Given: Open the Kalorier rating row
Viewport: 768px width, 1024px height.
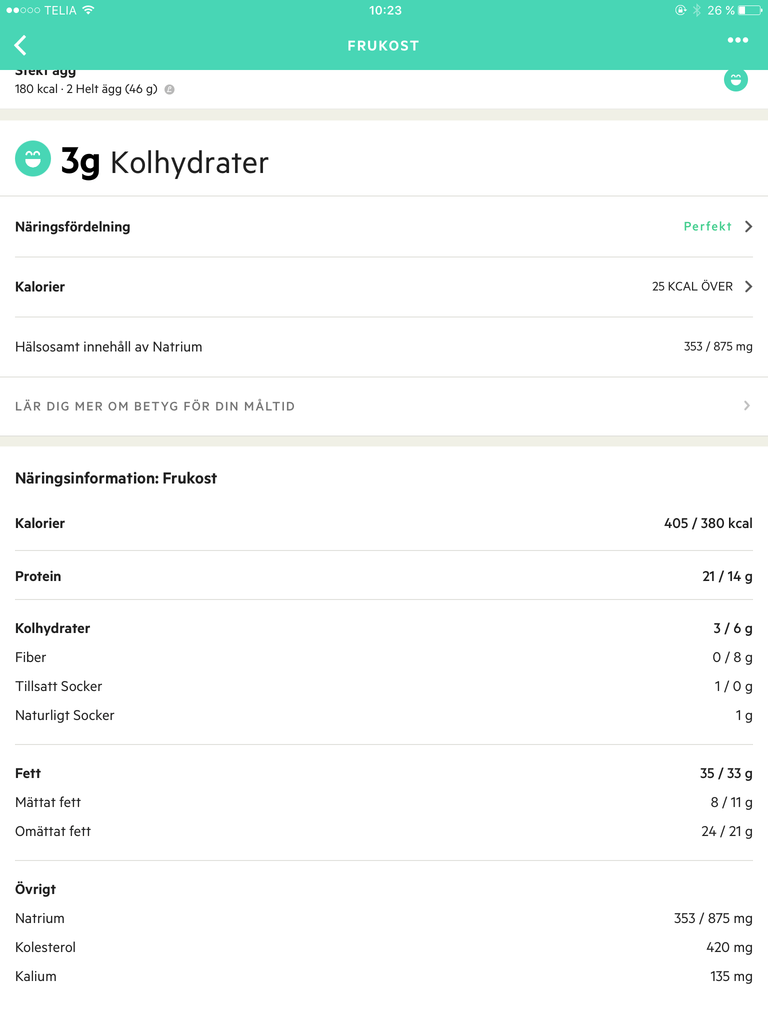Looking at the screenshot, I should (384, 287).
